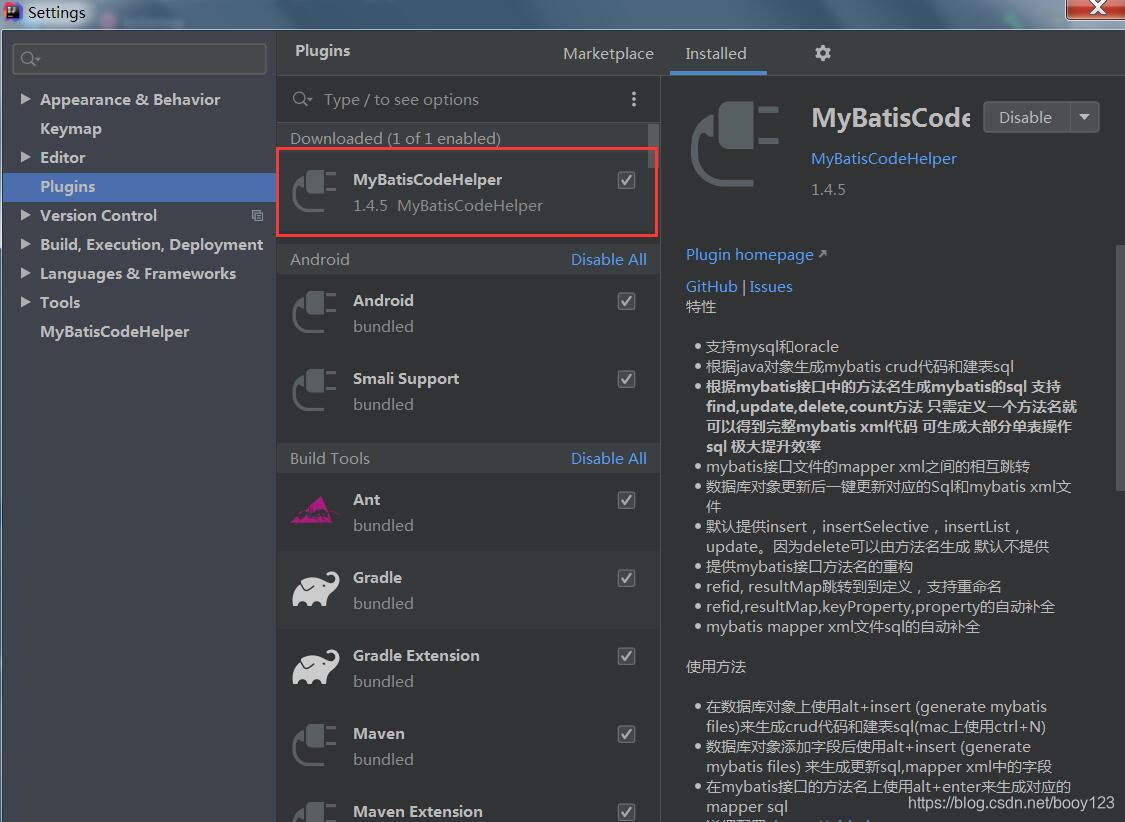This screenshot has width=1125, height=822.
Task: Expand the Tools node arrow
Action: [25, 302]
